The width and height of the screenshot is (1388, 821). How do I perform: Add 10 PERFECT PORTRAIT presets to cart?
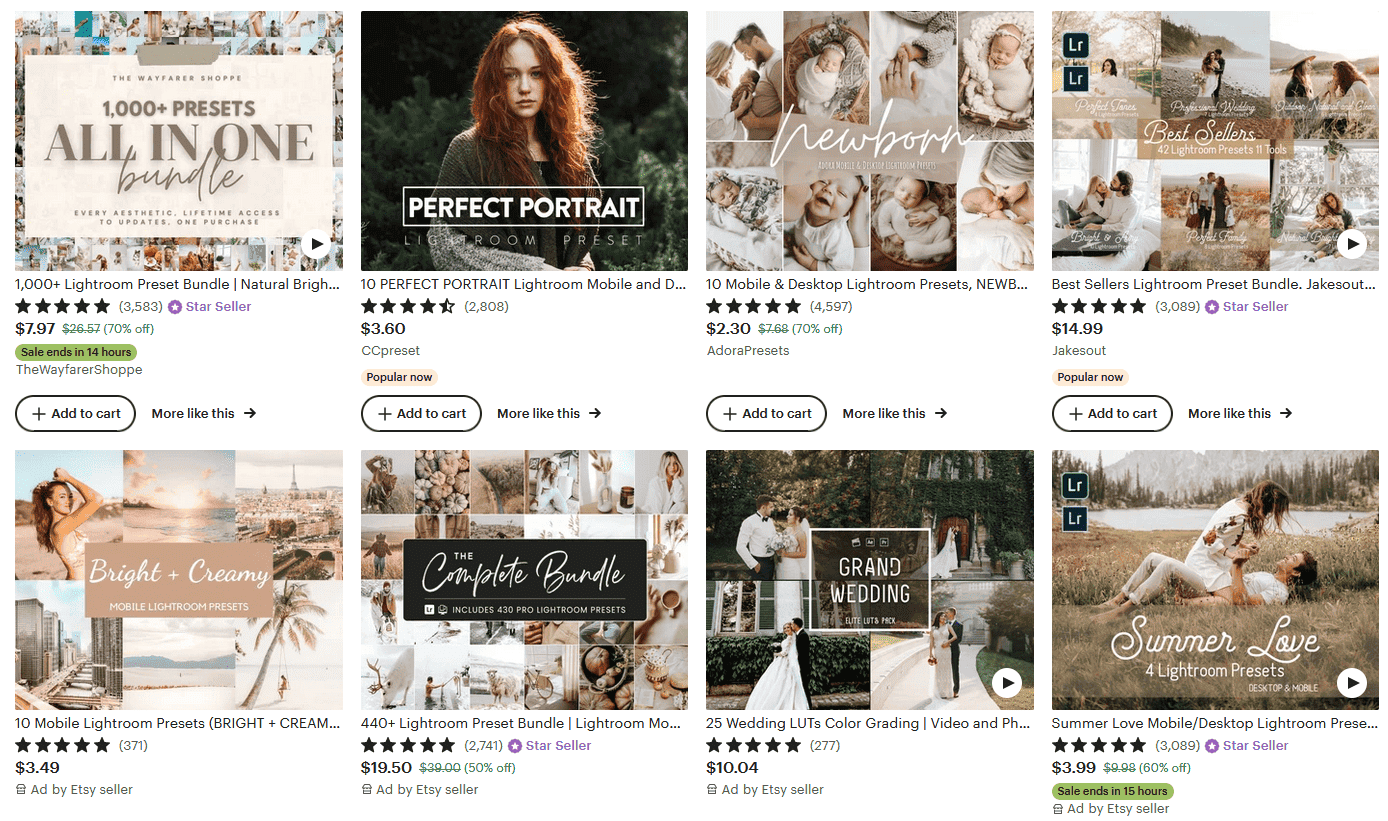pos(421,413)
